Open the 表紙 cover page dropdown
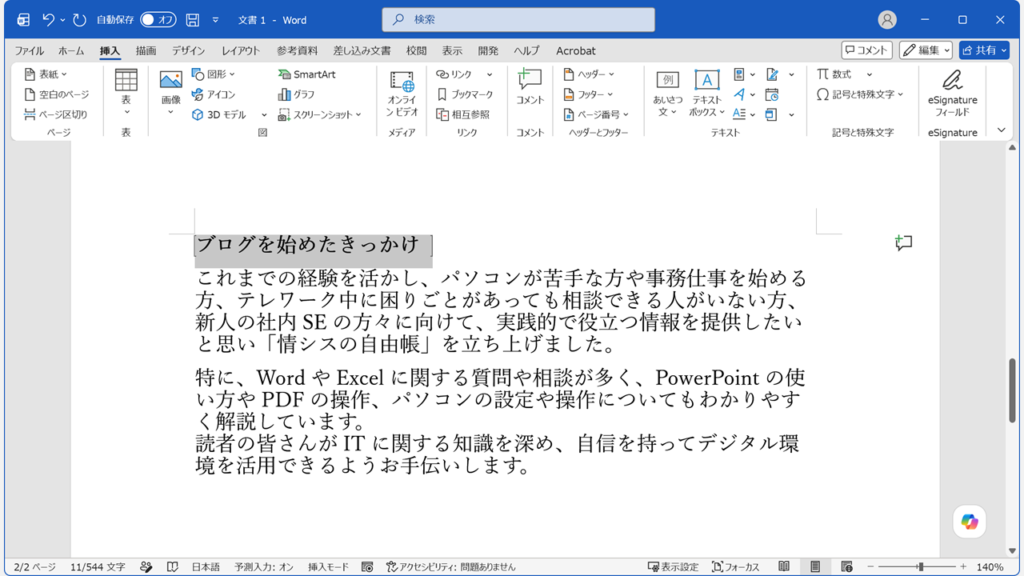This screenshot has height=576, width=1024. (x=46, y=74)
